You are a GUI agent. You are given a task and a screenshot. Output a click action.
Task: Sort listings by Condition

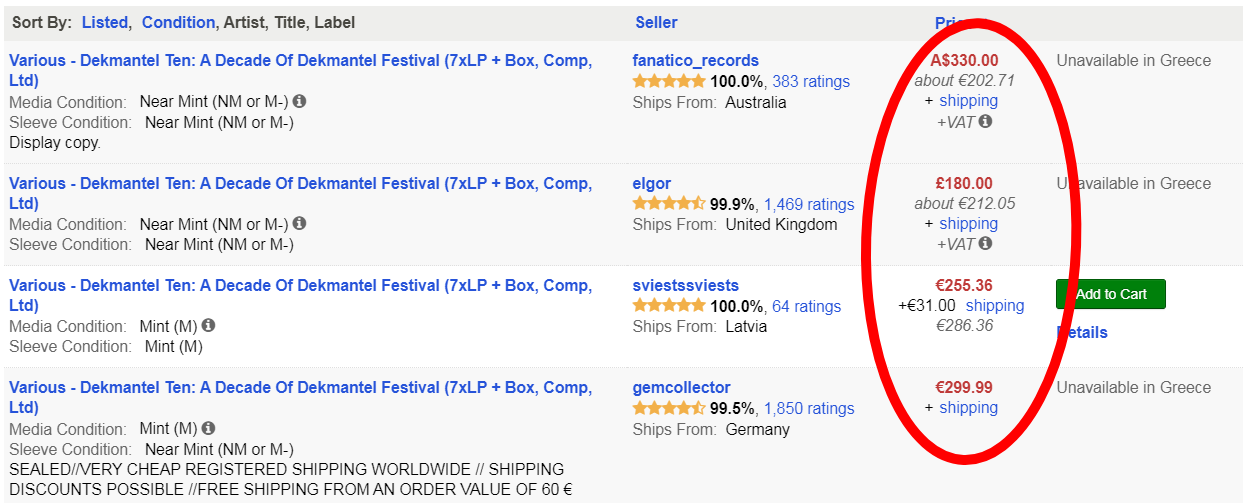click(x=178, y=22)
